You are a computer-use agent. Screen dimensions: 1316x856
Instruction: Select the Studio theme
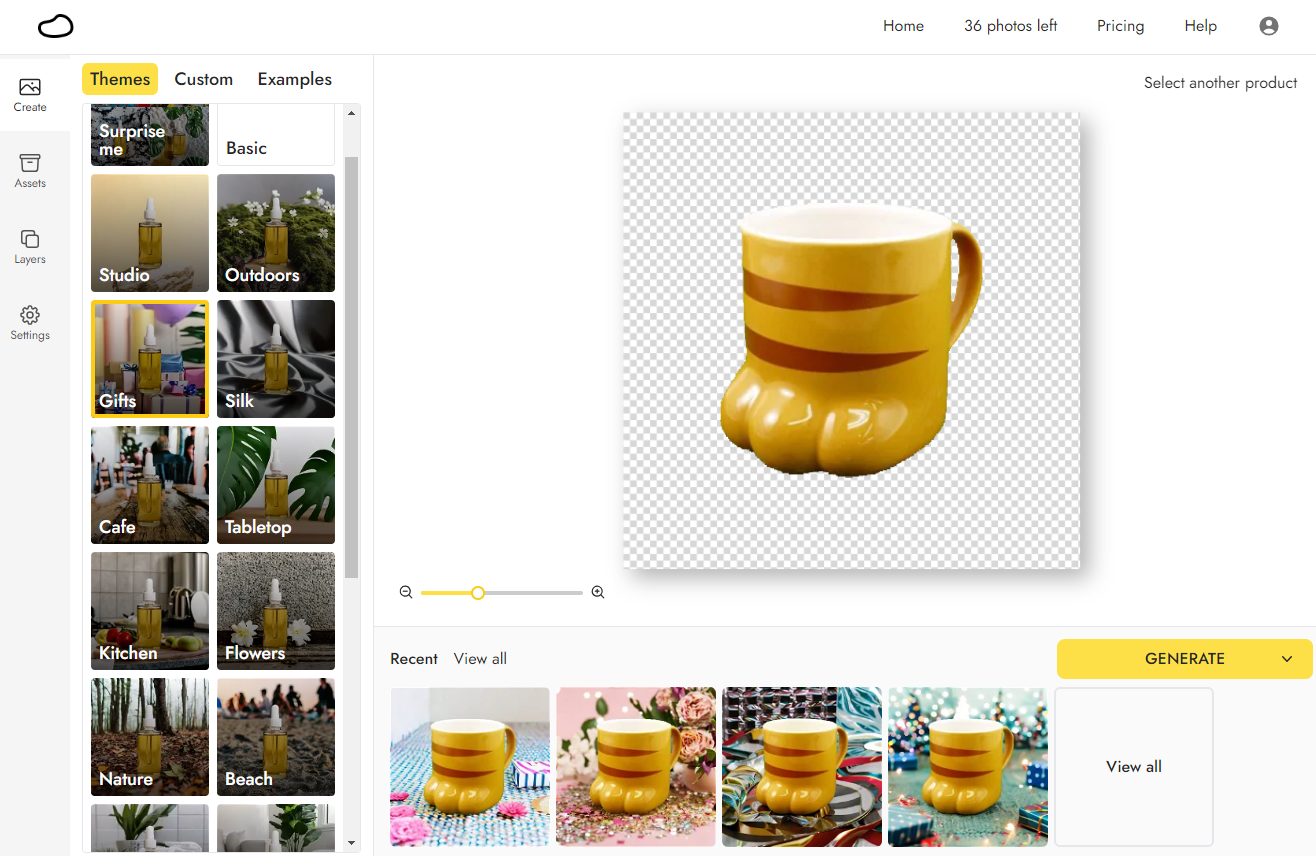[x=150, y=233]
